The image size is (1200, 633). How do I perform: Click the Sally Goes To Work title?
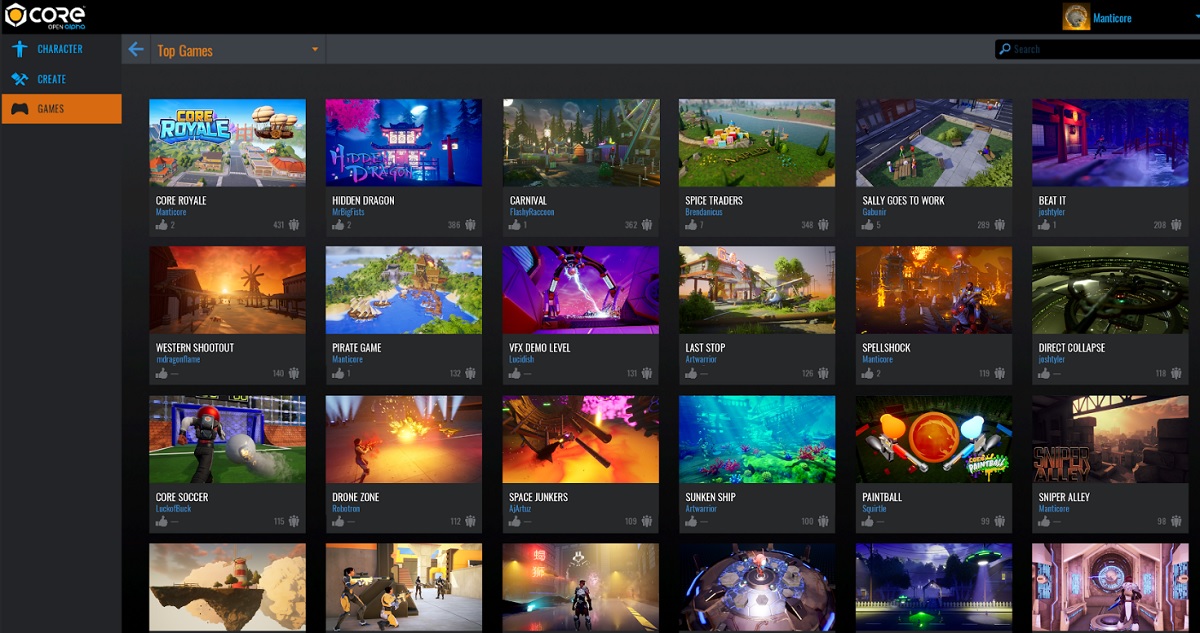[903, 200]
